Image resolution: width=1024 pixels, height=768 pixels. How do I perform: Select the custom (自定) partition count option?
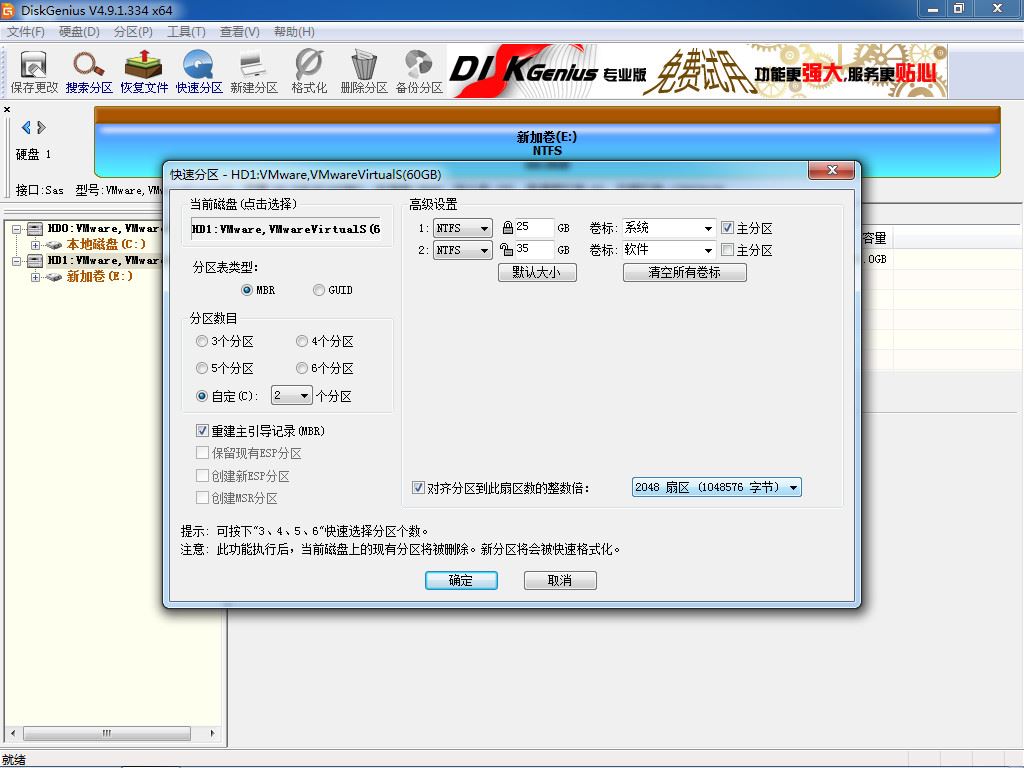coord(202,396)
